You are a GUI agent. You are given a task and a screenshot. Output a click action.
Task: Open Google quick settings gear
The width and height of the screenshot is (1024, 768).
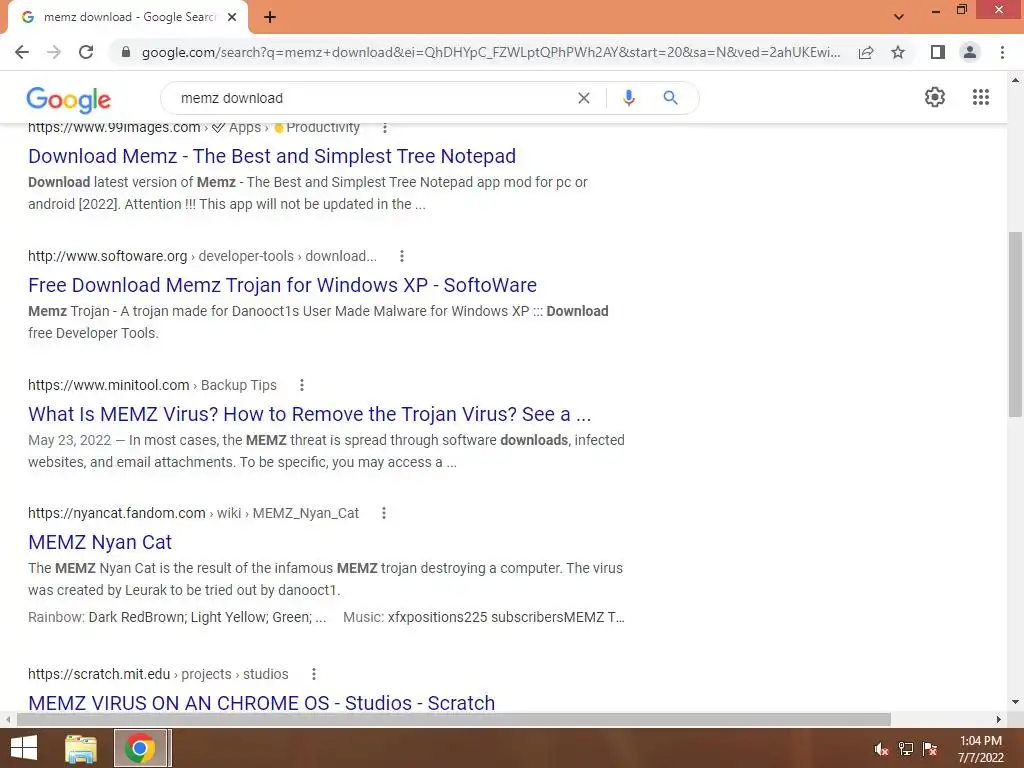tap(935, 97)
